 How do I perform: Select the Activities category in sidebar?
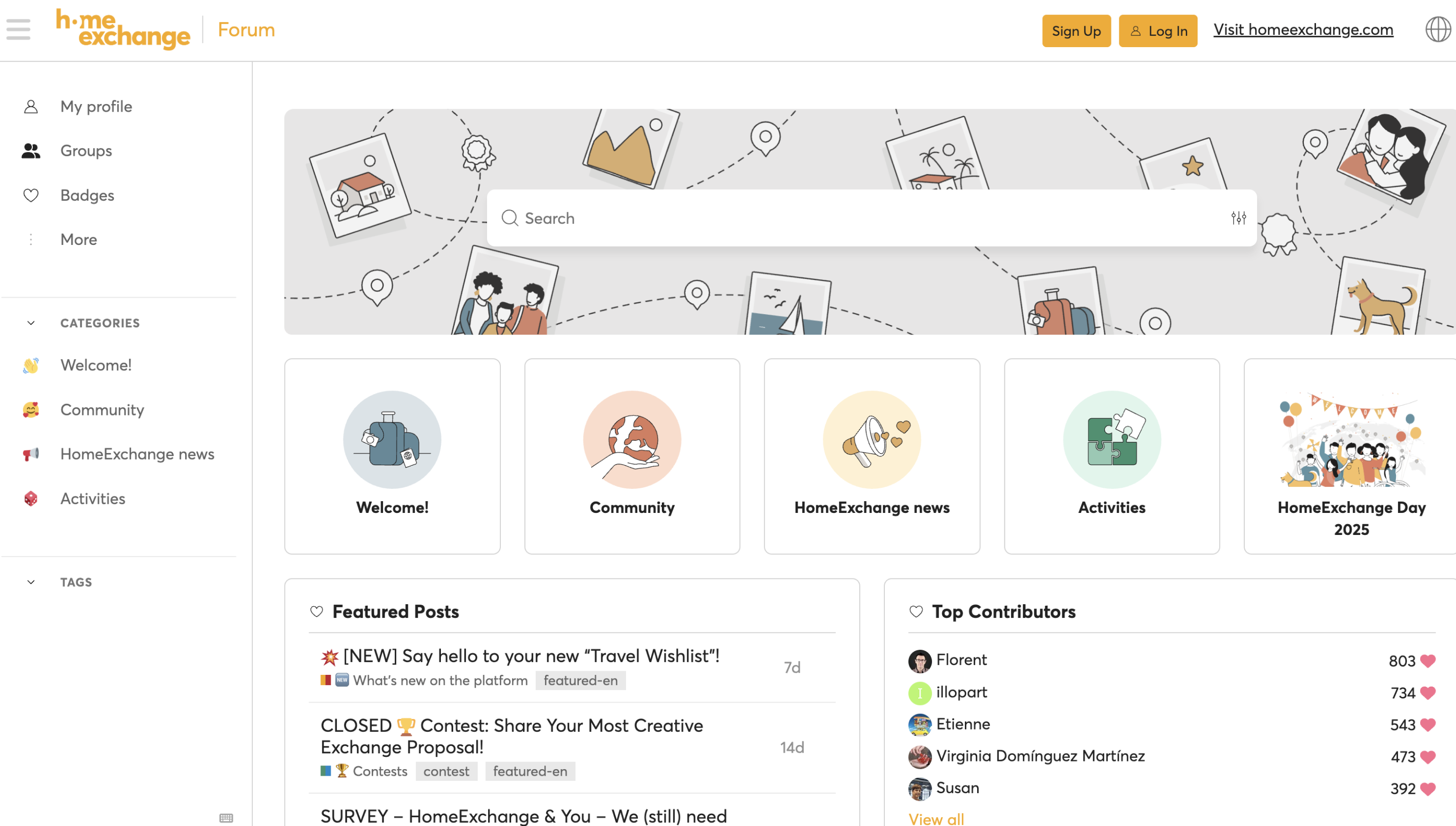tap(92, 498)
